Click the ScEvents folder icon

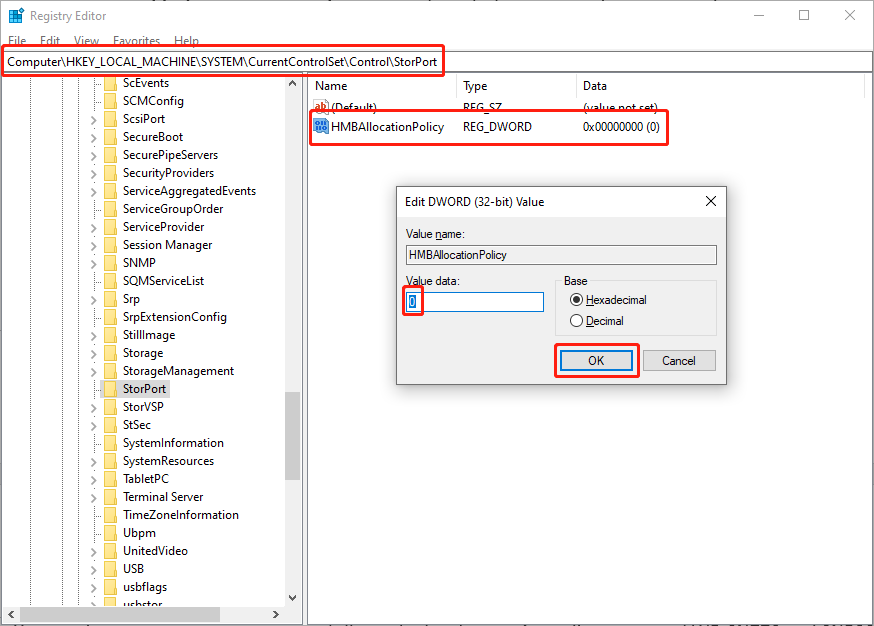pos(111,83)
